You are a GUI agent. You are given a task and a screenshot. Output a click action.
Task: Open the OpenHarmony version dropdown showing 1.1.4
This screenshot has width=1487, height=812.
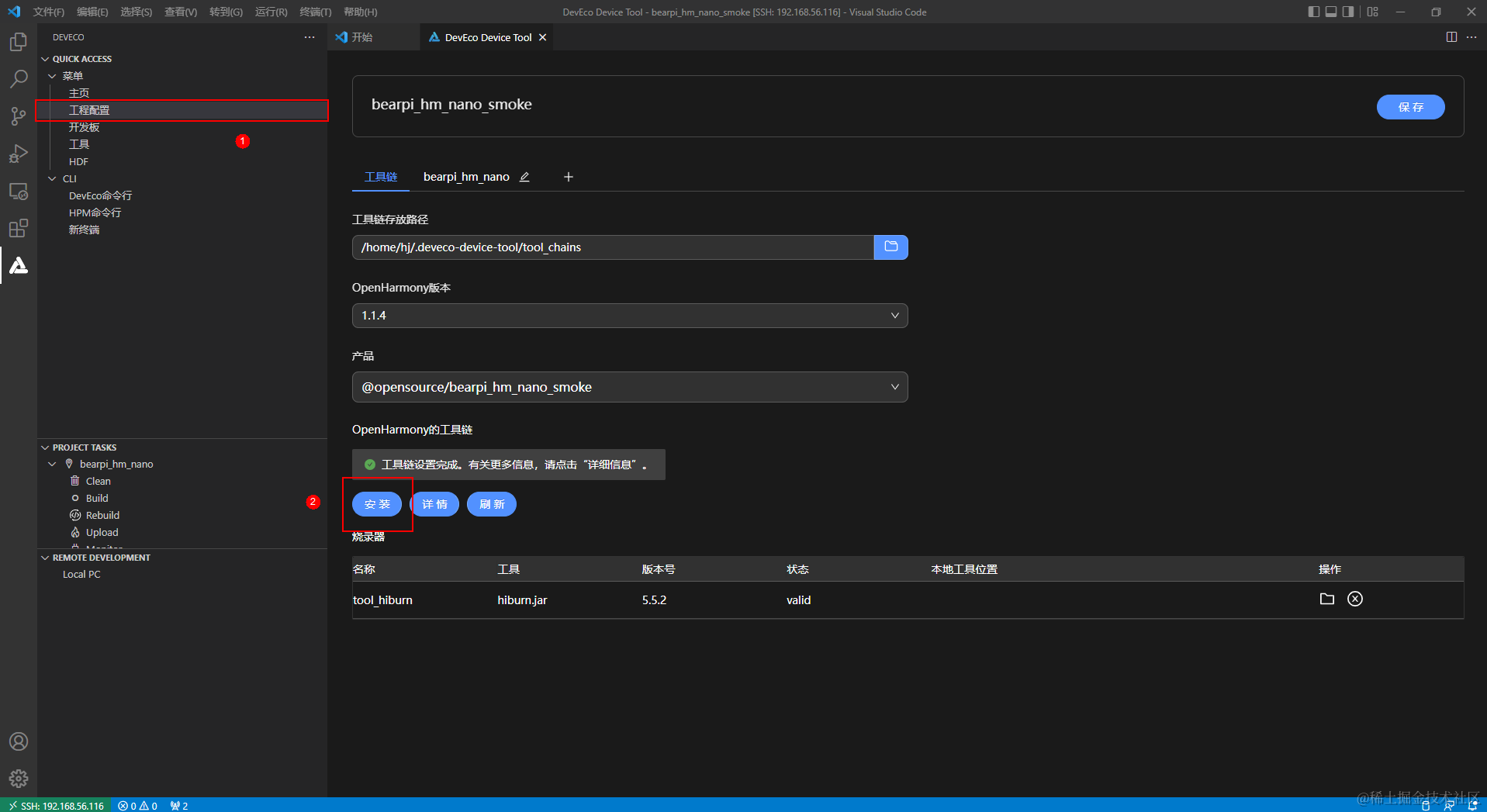tap(630, 316)
